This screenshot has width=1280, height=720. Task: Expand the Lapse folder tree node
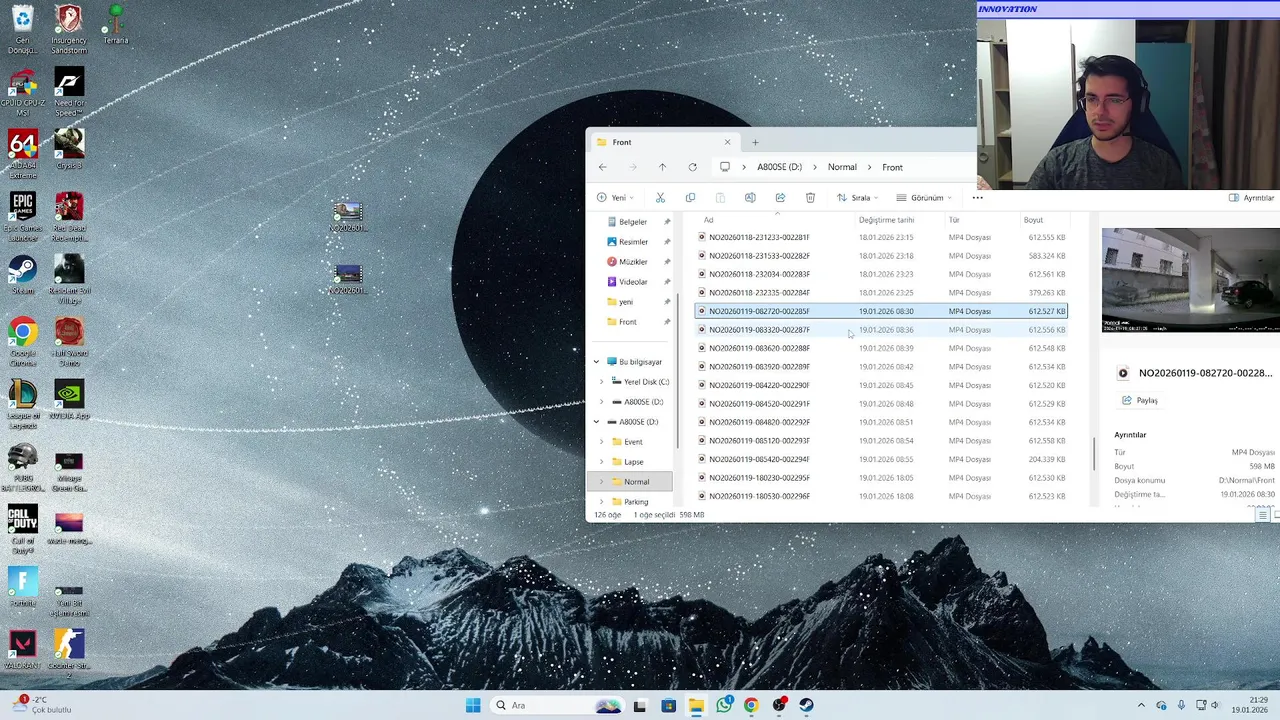[x=602, y=462]
